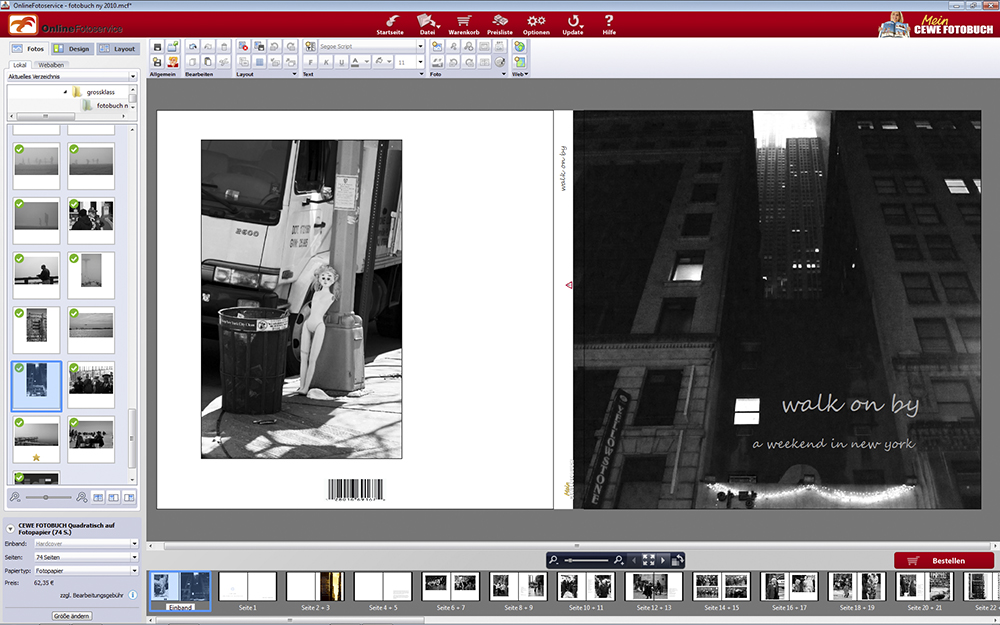The image size is (1000, 625).
Task: Go to Startseite from the top bar
Action: 390,24
